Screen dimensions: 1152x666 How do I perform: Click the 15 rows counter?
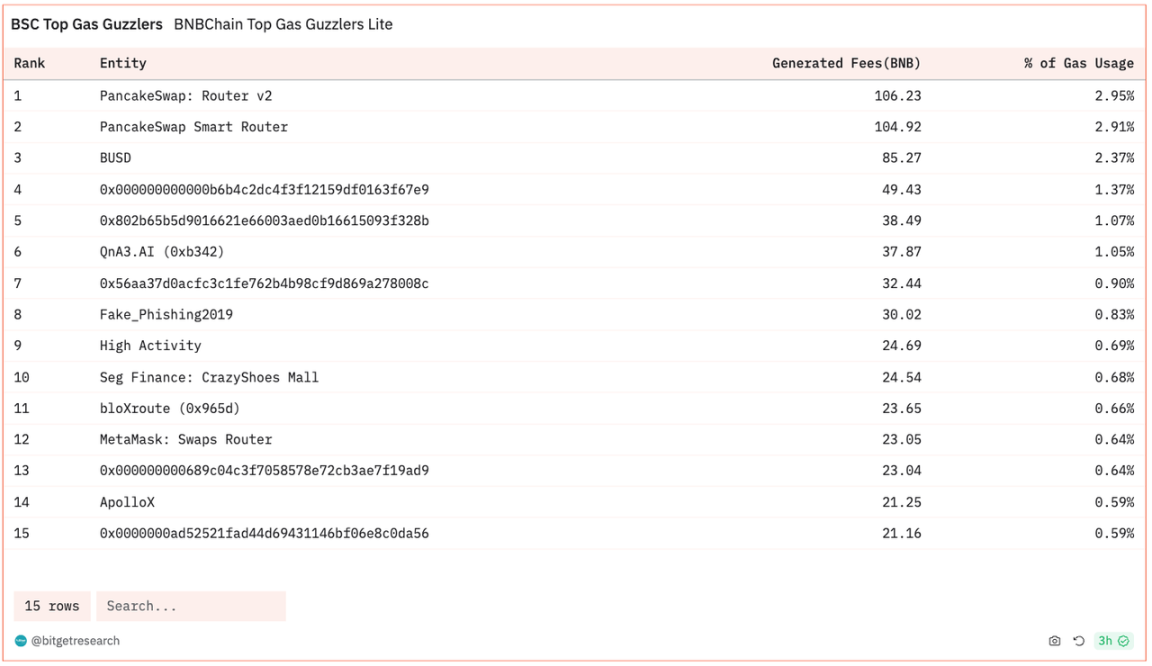pyautogui.click(x=52, y=606)
